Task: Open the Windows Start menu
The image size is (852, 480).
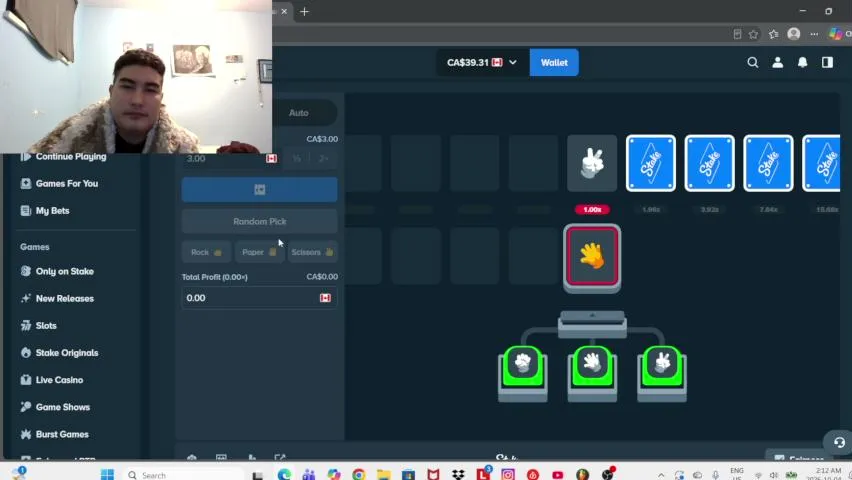Action: coord(107,474)
